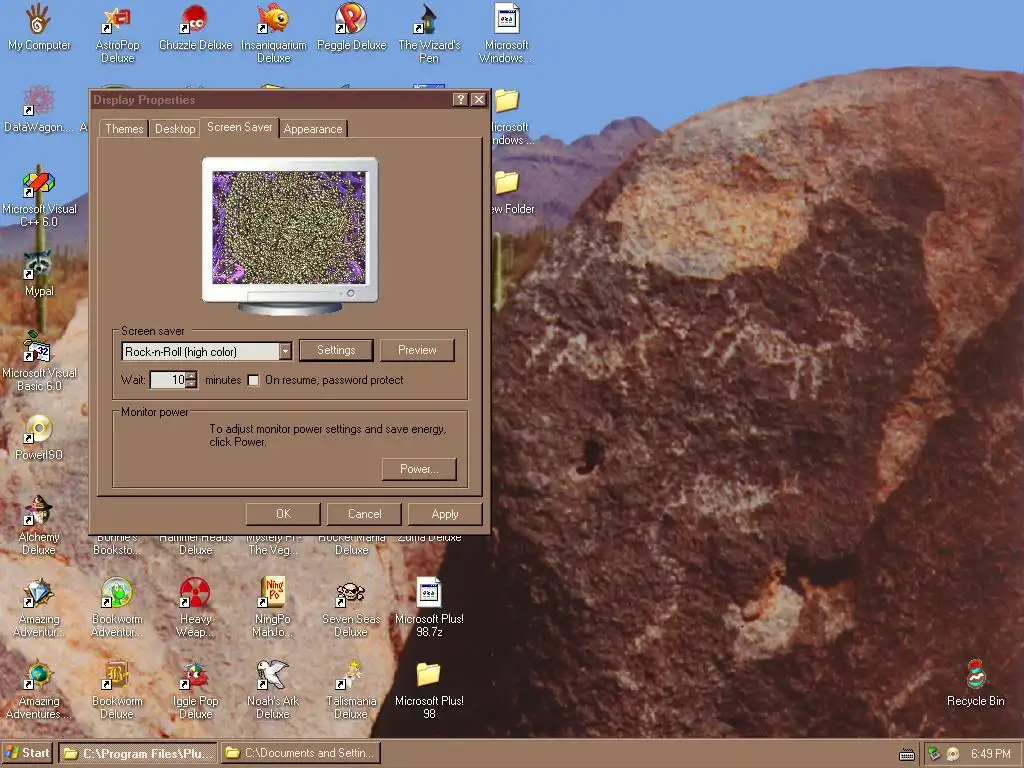Viewport: 1024px width, 768px height.
Task: Switch to the Appearance tab
Action: [x=313, y=129]
